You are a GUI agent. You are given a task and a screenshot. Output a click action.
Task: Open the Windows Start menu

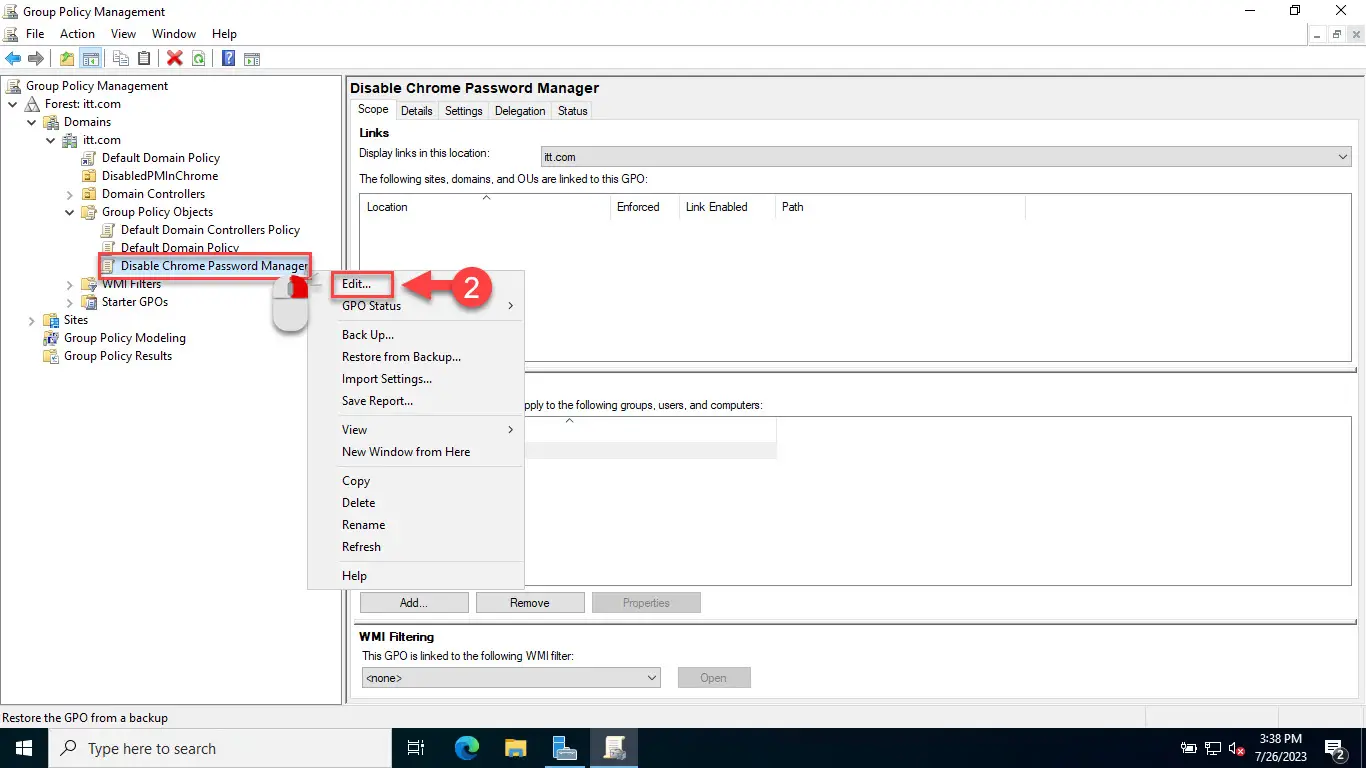[23, 748]
